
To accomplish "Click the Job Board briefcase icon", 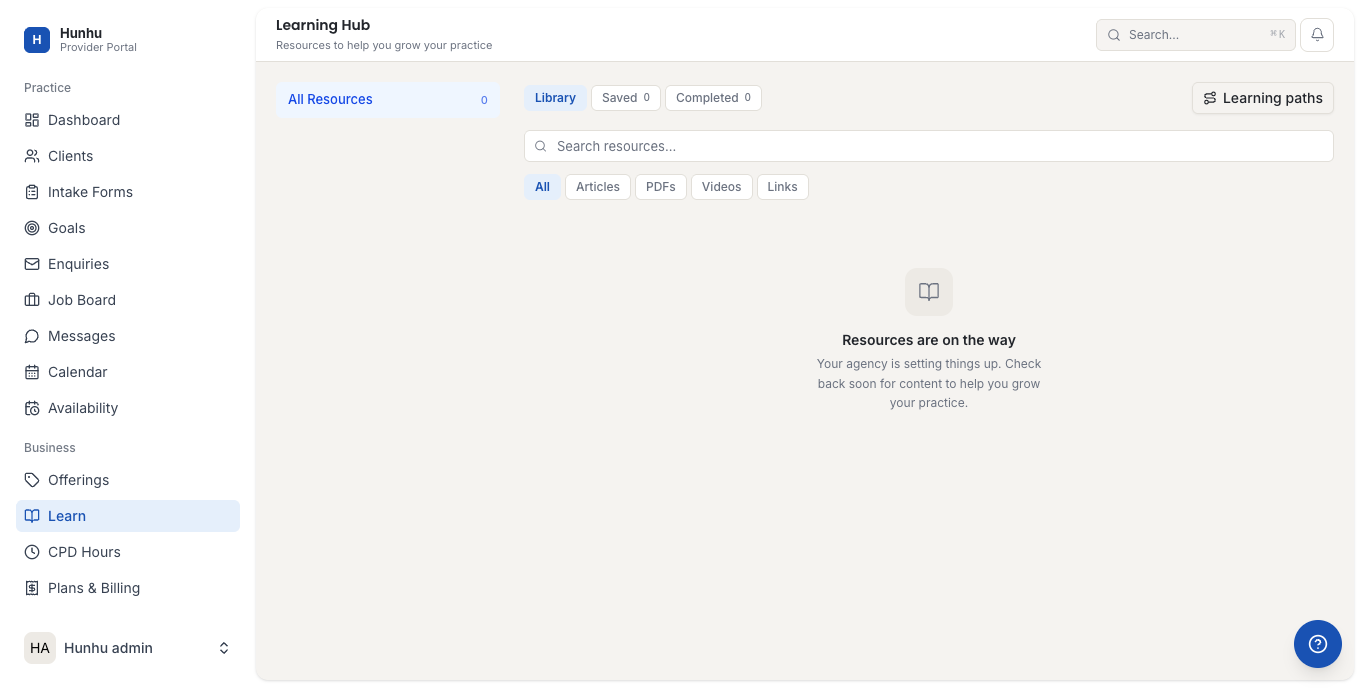I will (32, 300).
